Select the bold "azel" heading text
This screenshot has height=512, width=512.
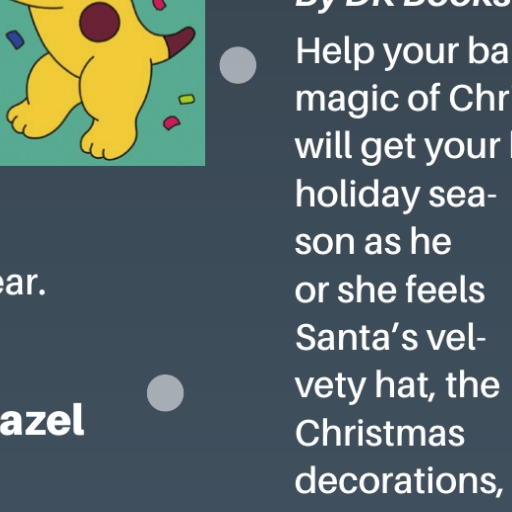pyautogui.click(x=42, y=419)
